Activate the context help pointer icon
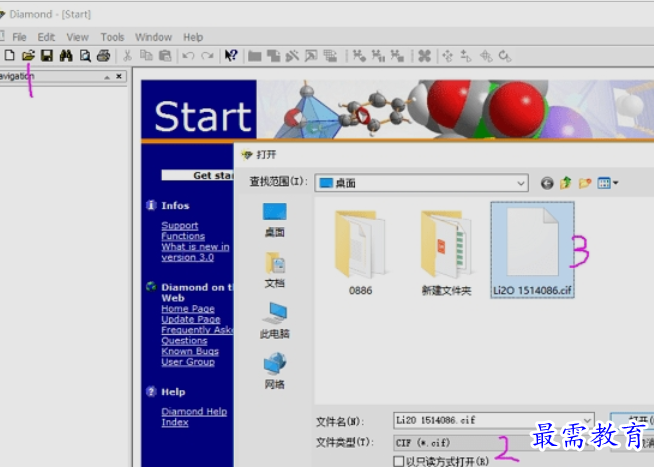This screenshot has width=654, height=467. 231,55
